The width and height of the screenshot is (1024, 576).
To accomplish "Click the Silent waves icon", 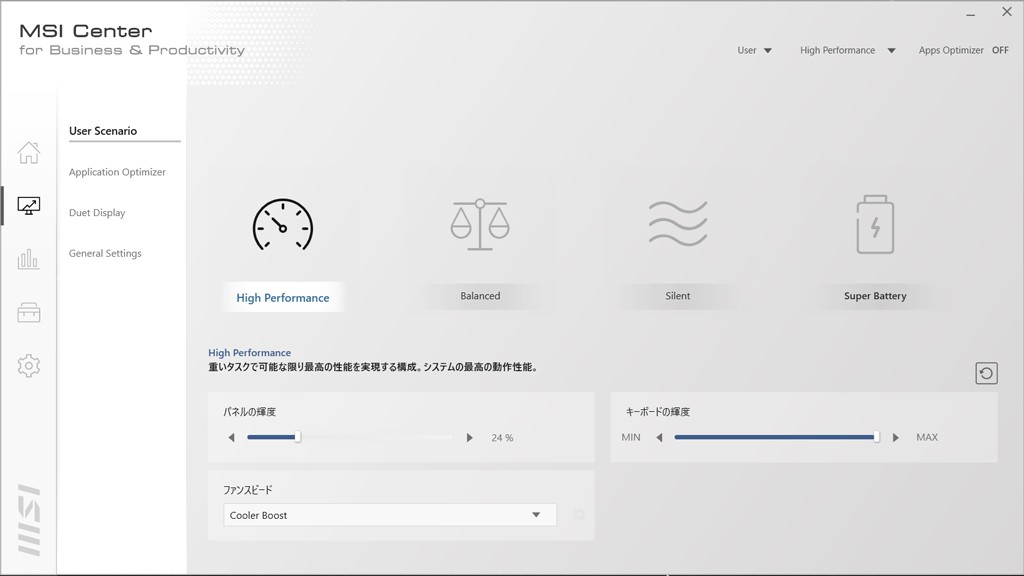I will tap(678, 223).
